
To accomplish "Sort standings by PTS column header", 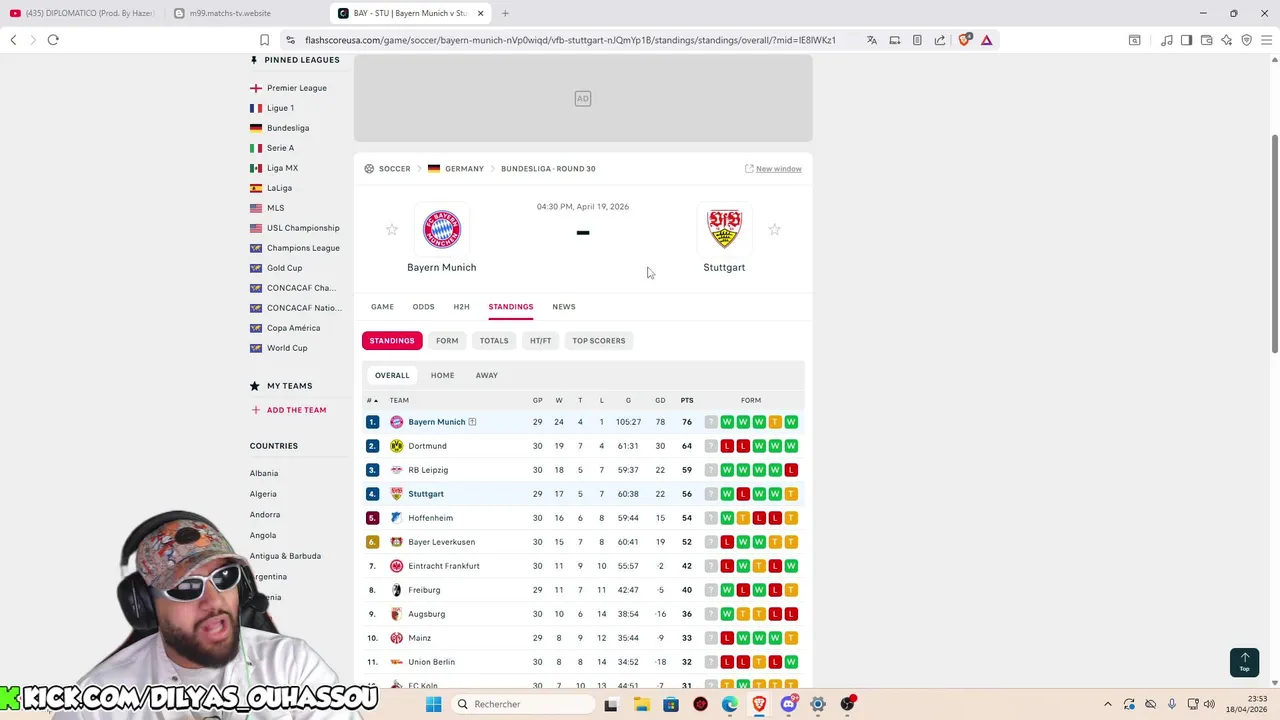I will [687, 400].
